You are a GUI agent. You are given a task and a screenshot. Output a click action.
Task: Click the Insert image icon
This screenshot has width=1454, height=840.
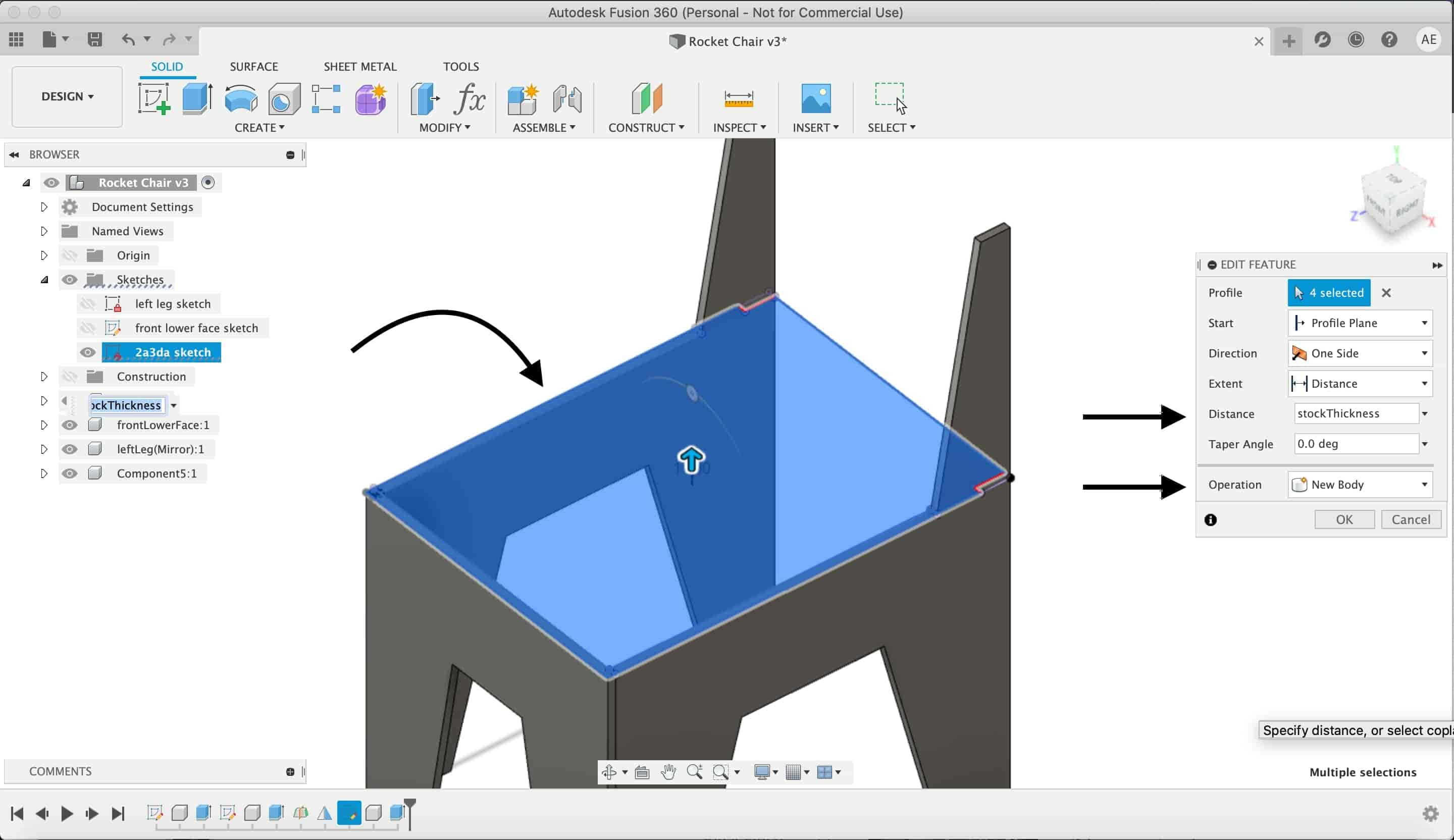coord(816,98)
